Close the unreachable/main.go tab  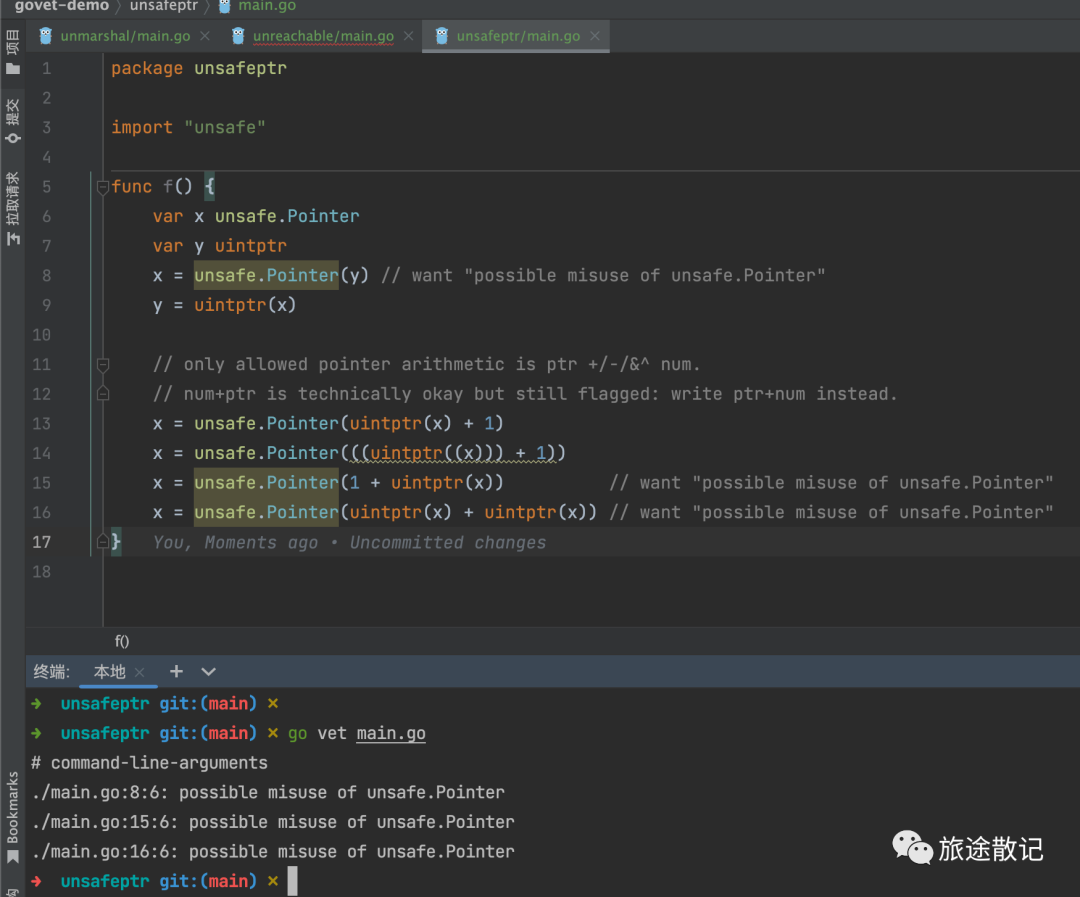click(x=408, y=36)
